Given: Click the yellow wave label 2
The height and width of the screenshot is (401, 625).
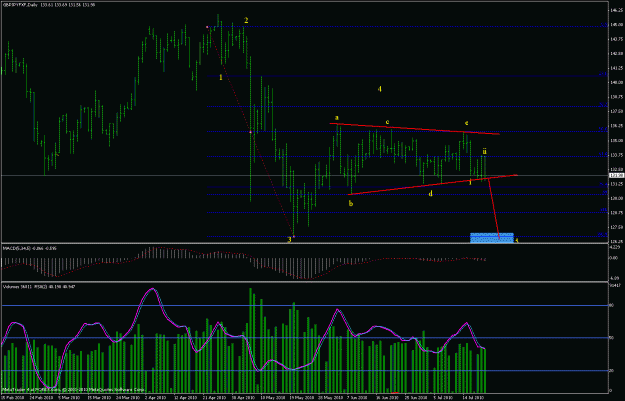Looking at the screenshot, I should (246, 20).
